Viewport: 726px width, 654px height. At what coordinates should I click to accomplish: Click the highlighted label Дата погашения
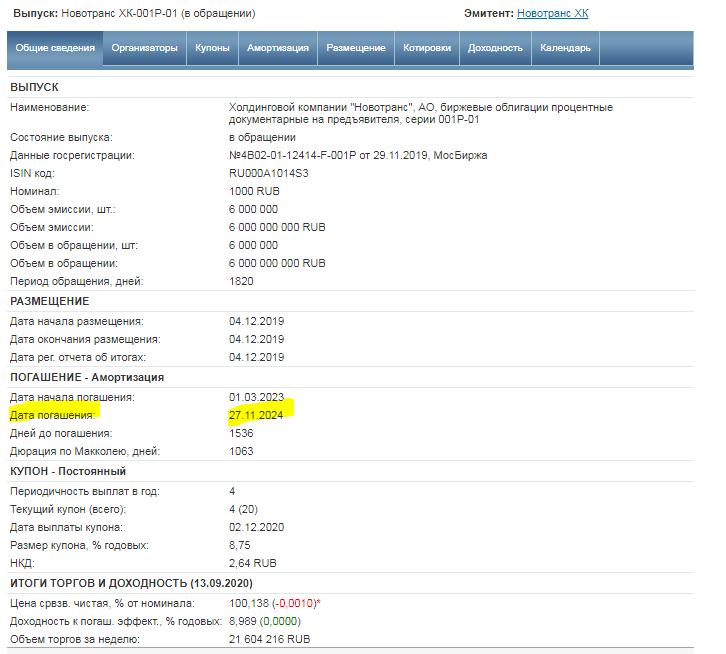tap(52, 415)
